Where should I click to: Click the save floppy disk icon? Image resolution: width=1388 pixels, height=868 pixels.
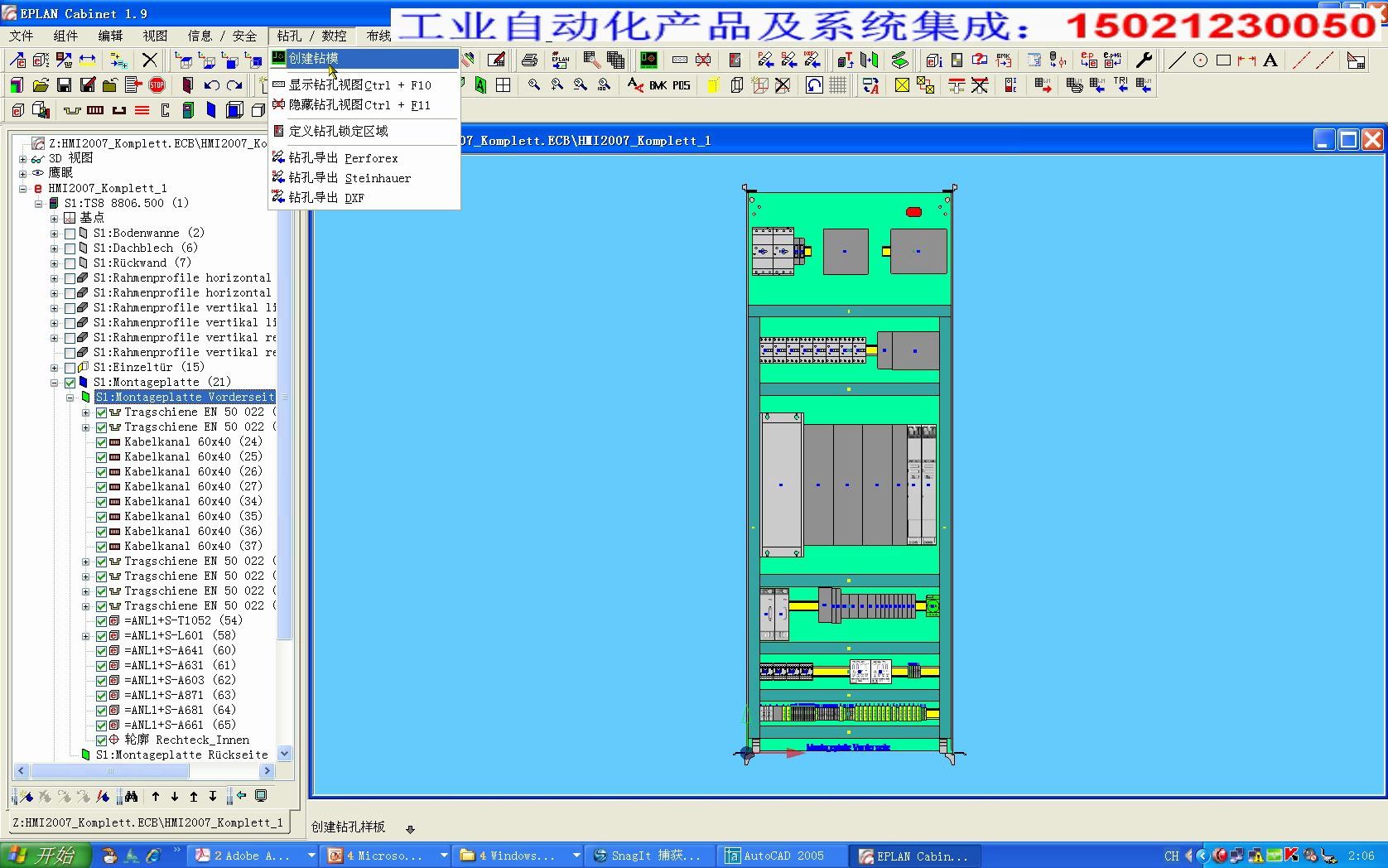[64, 85]
